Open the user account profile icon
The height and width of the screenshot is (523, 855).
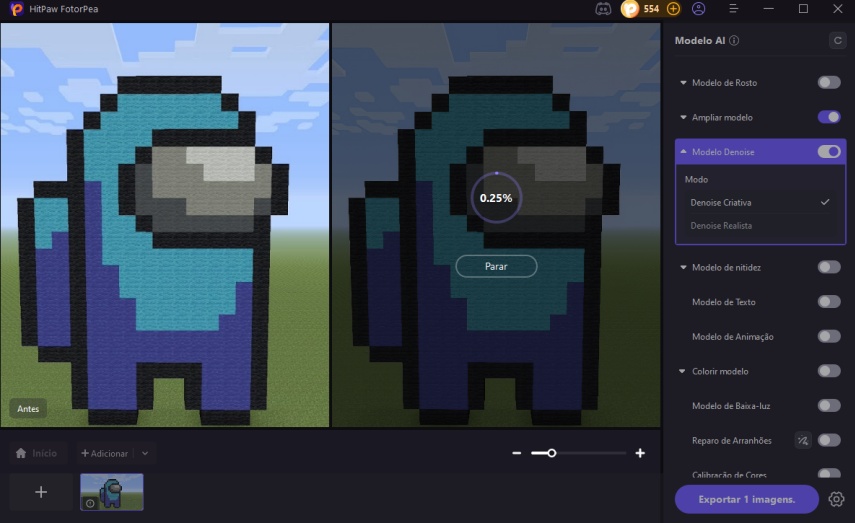[x=699, y=9]
